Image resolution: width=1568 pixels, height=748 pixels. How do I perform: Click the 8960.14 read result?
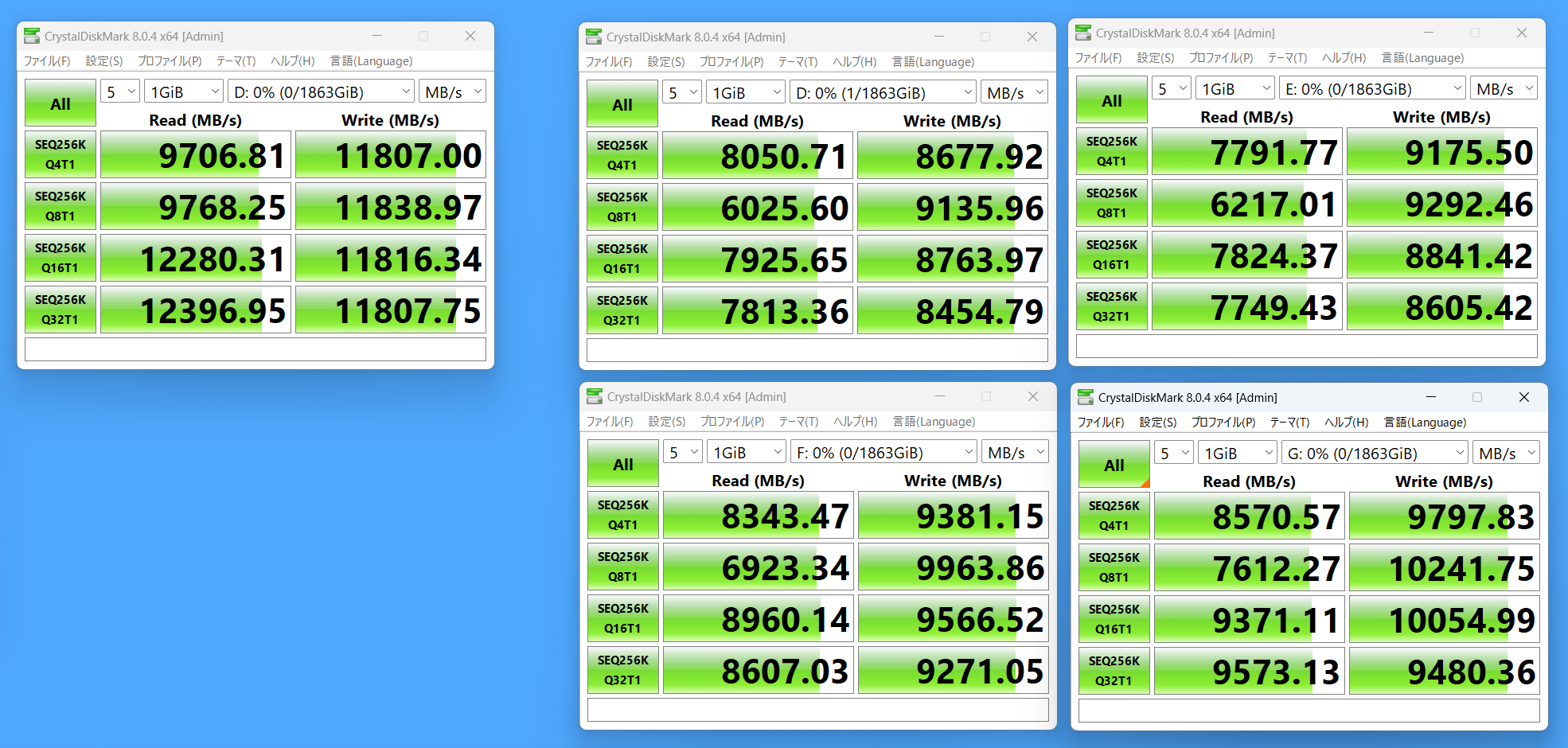tap(759, 618)
